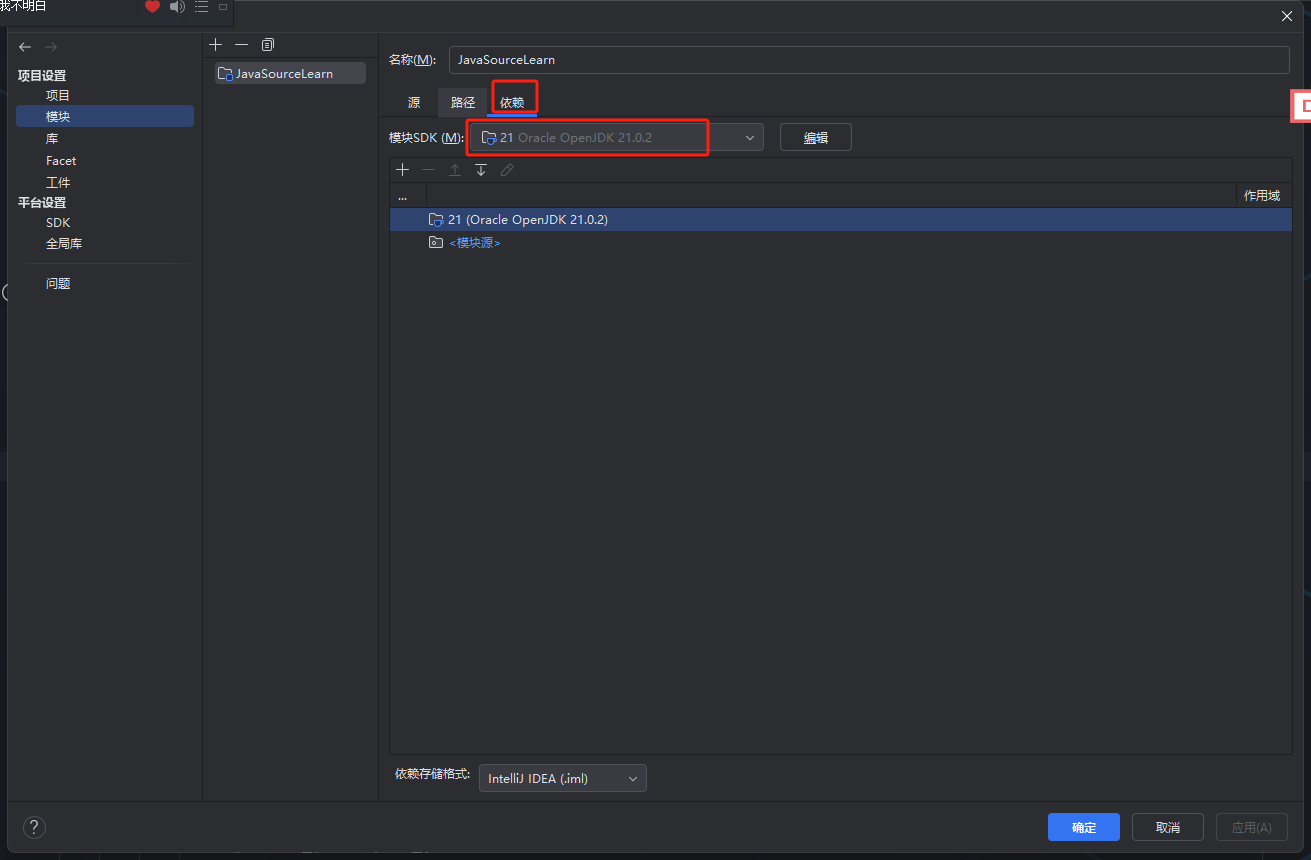Move dependency up arrow icon

pyautogui.click(x=455, y=170)
